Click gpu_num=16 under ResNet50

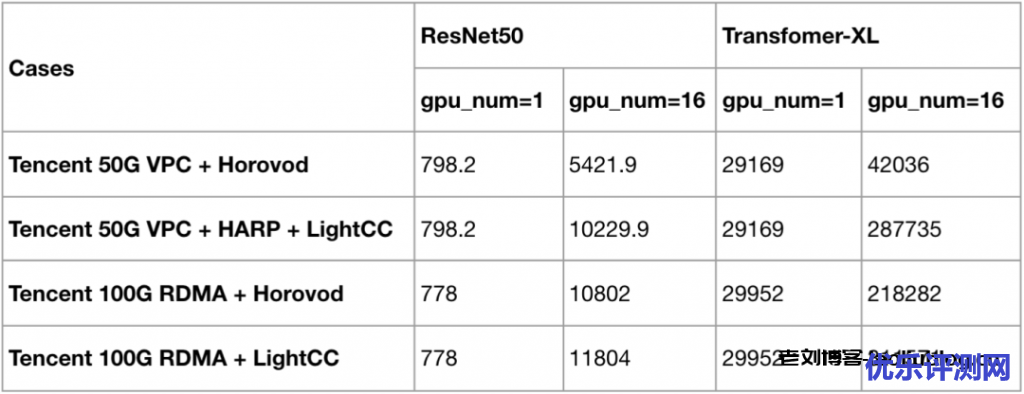tap(637, 100)
